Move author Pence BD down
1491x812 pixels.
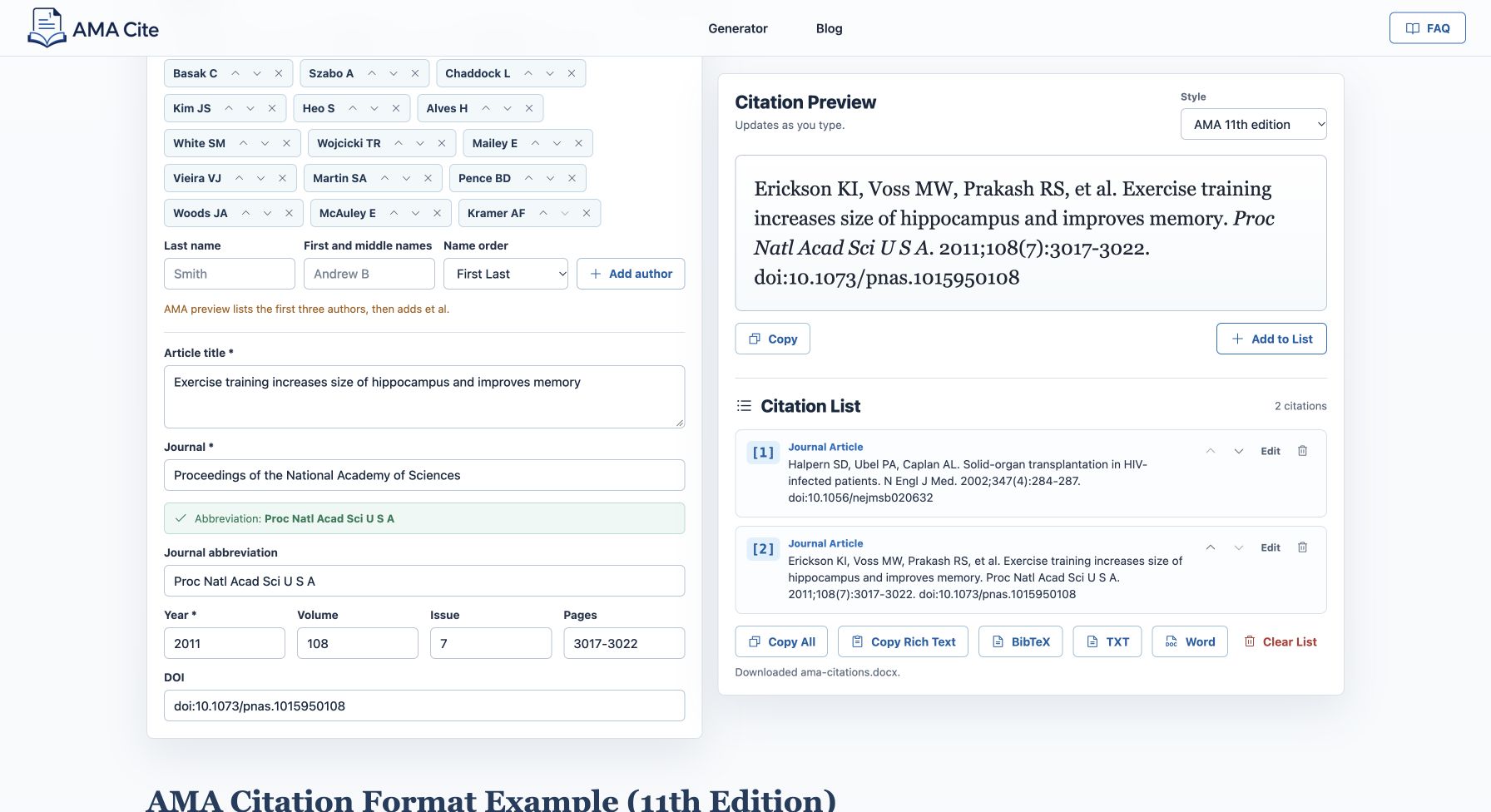point(550,178)
